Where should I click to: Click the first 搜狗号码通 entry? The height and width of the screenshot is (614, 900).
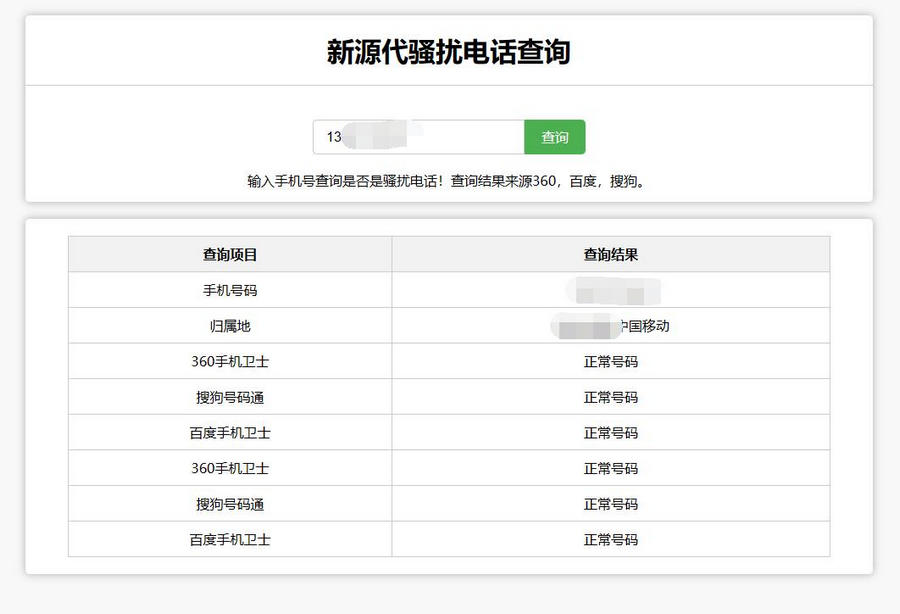229,397
